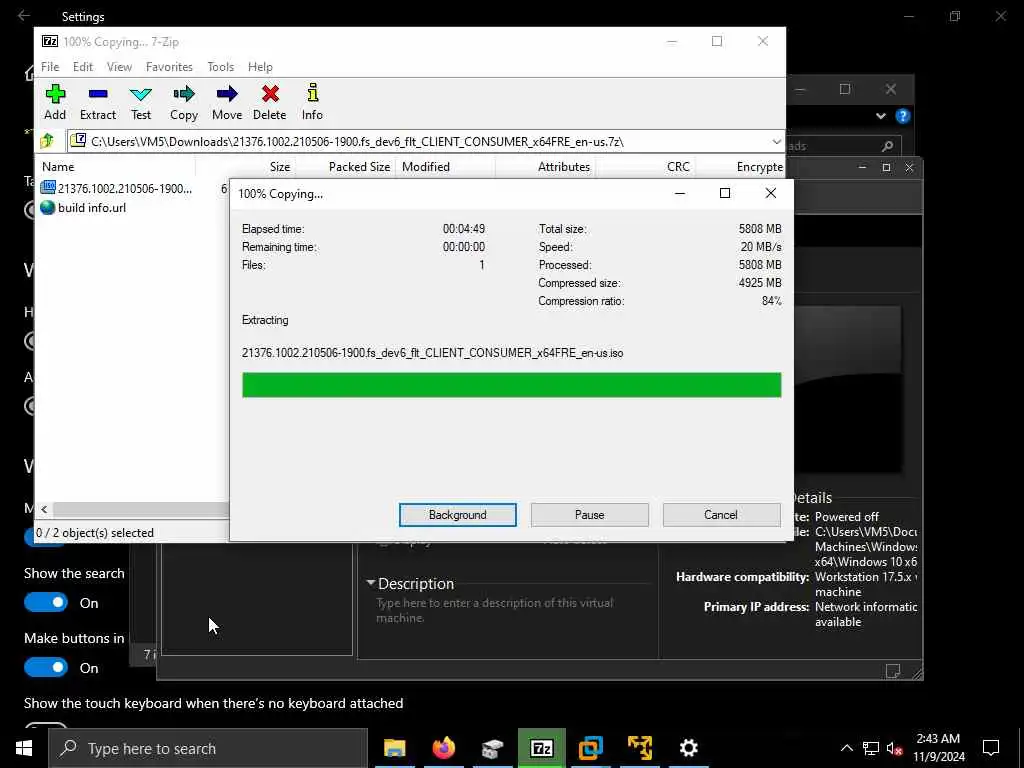Image resolution: width=1024 pixels, height=768 pixels.
Task: Click the 7-Zip horizontal scrollbar left arrow
Action: (44, 509)
